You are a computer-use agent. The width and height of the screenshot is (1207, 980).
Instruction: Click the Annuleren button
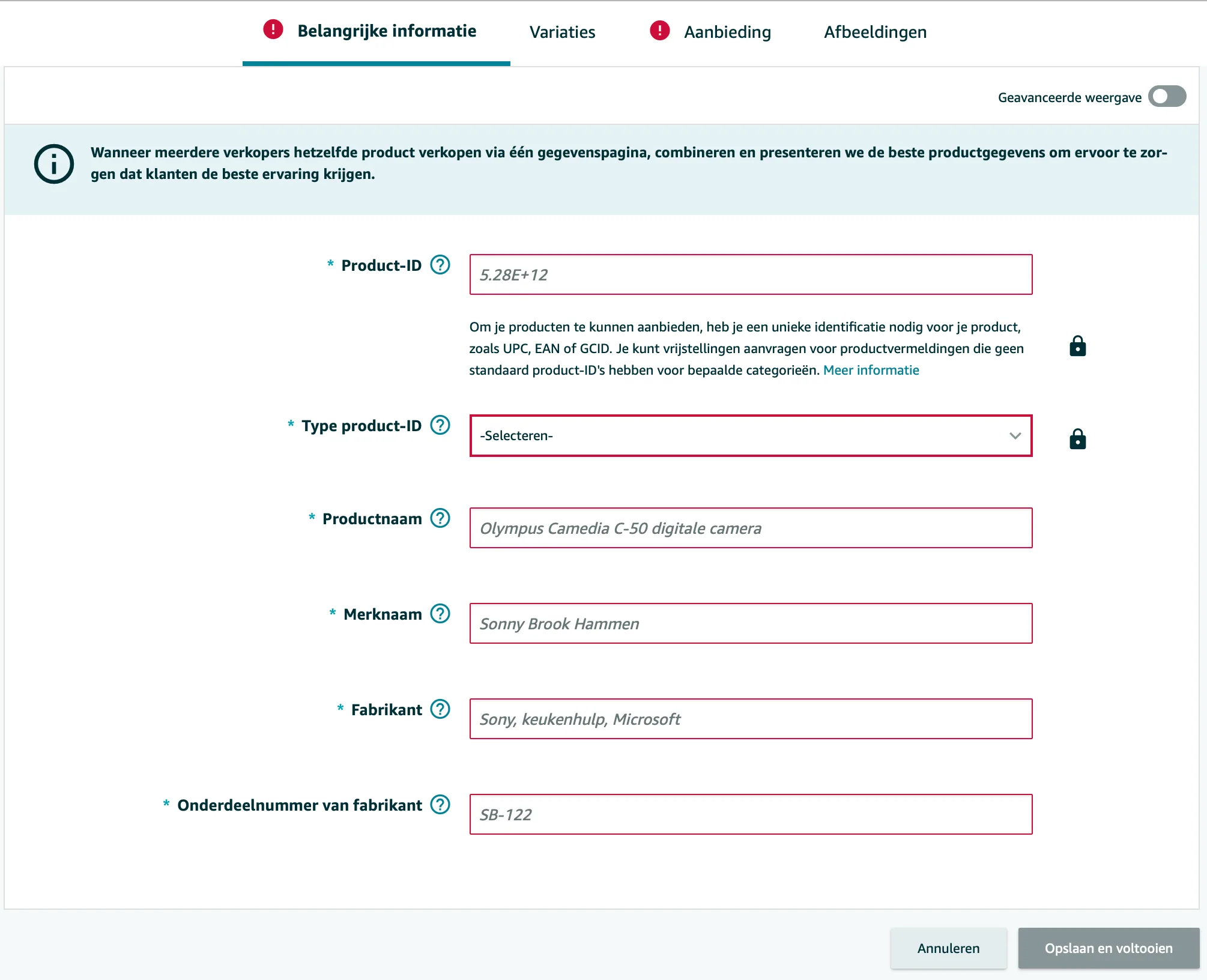pos(949,948)
